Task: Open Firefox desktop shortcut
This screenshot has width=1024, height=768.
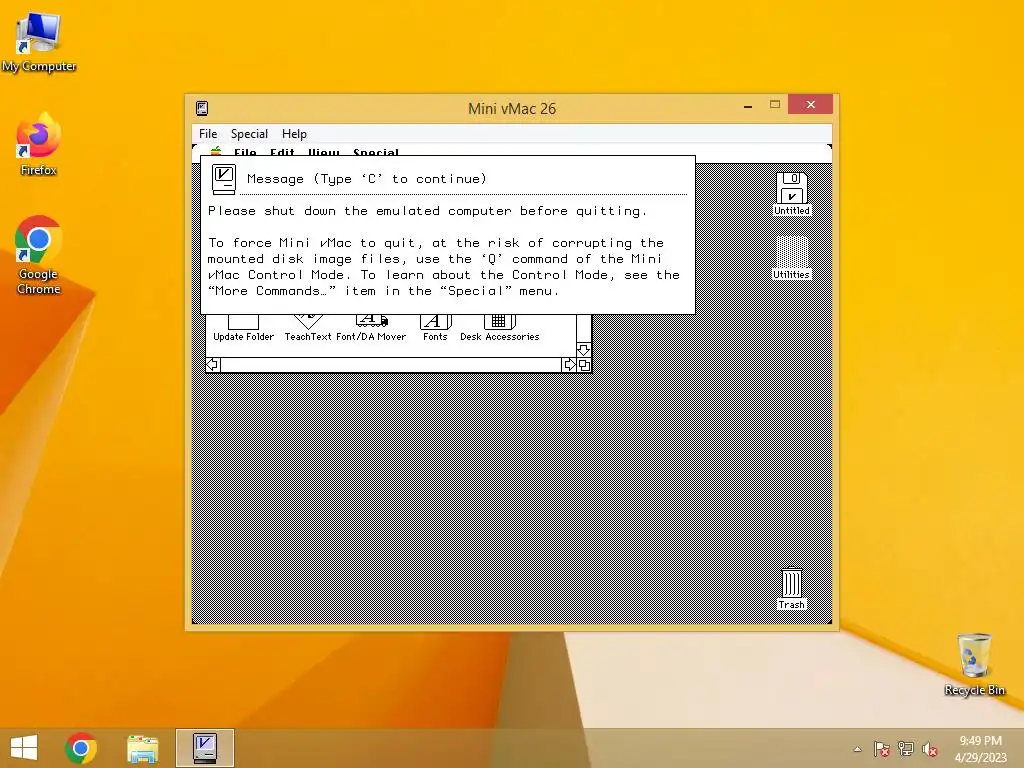Action: pos(39,145)
